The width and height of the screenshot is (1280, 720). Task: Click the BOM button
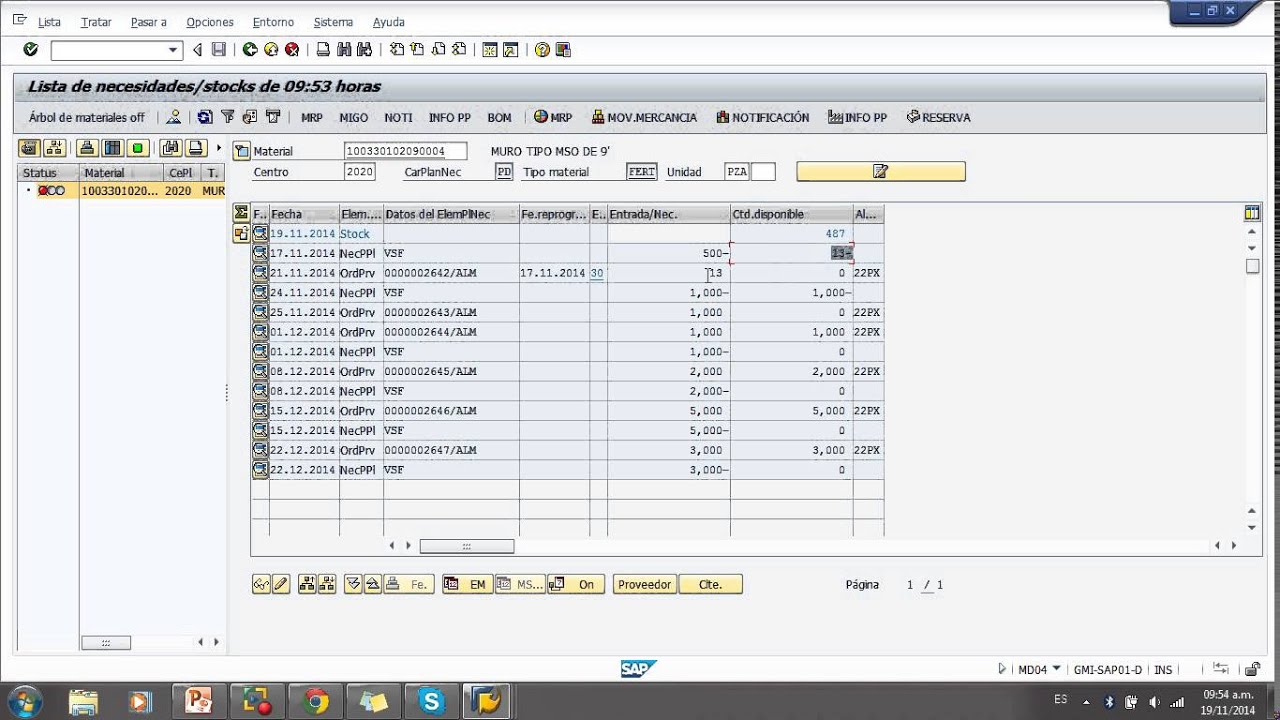click(499, 117)
